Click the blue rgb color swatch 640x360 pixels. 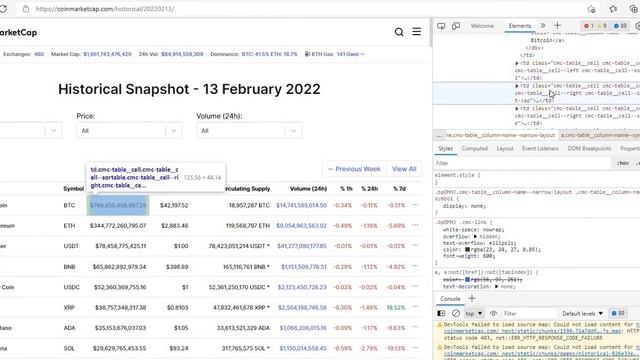point(467,280)
